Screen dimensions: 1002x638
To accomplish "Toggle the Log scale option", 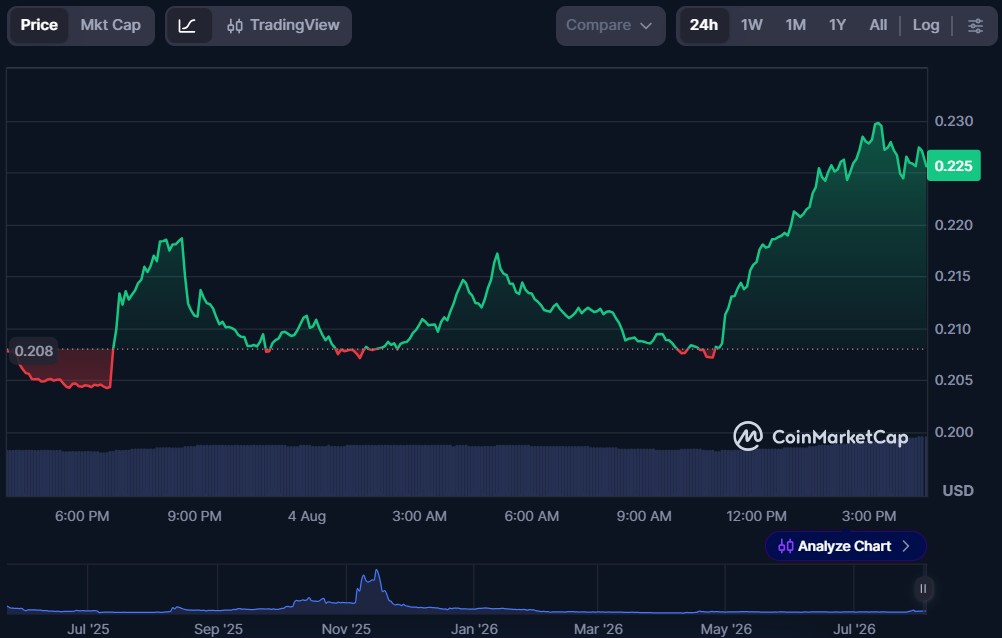I will 926,26.
